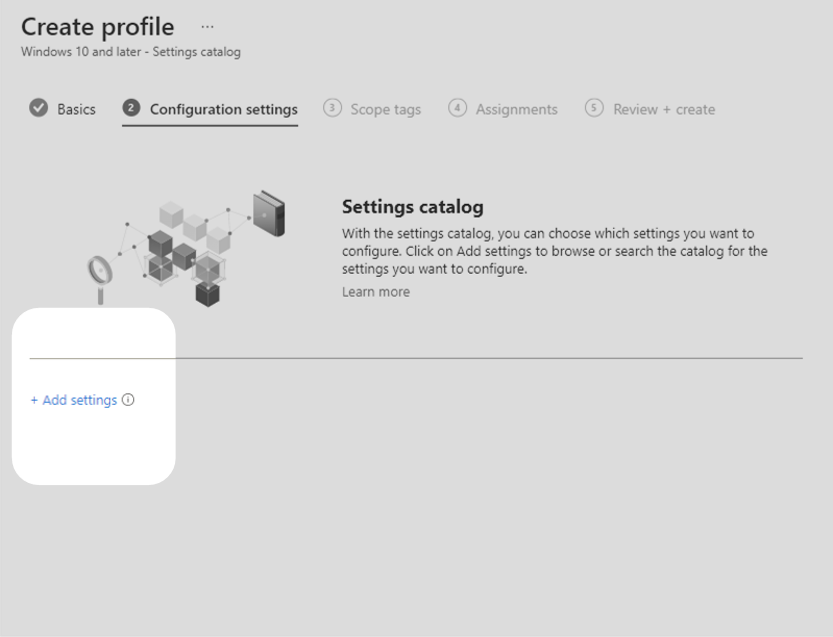Click the step 3 circle icon
The height and width of the screenshot is (637, 833).
pyautogui.click(x=332, y=108)
